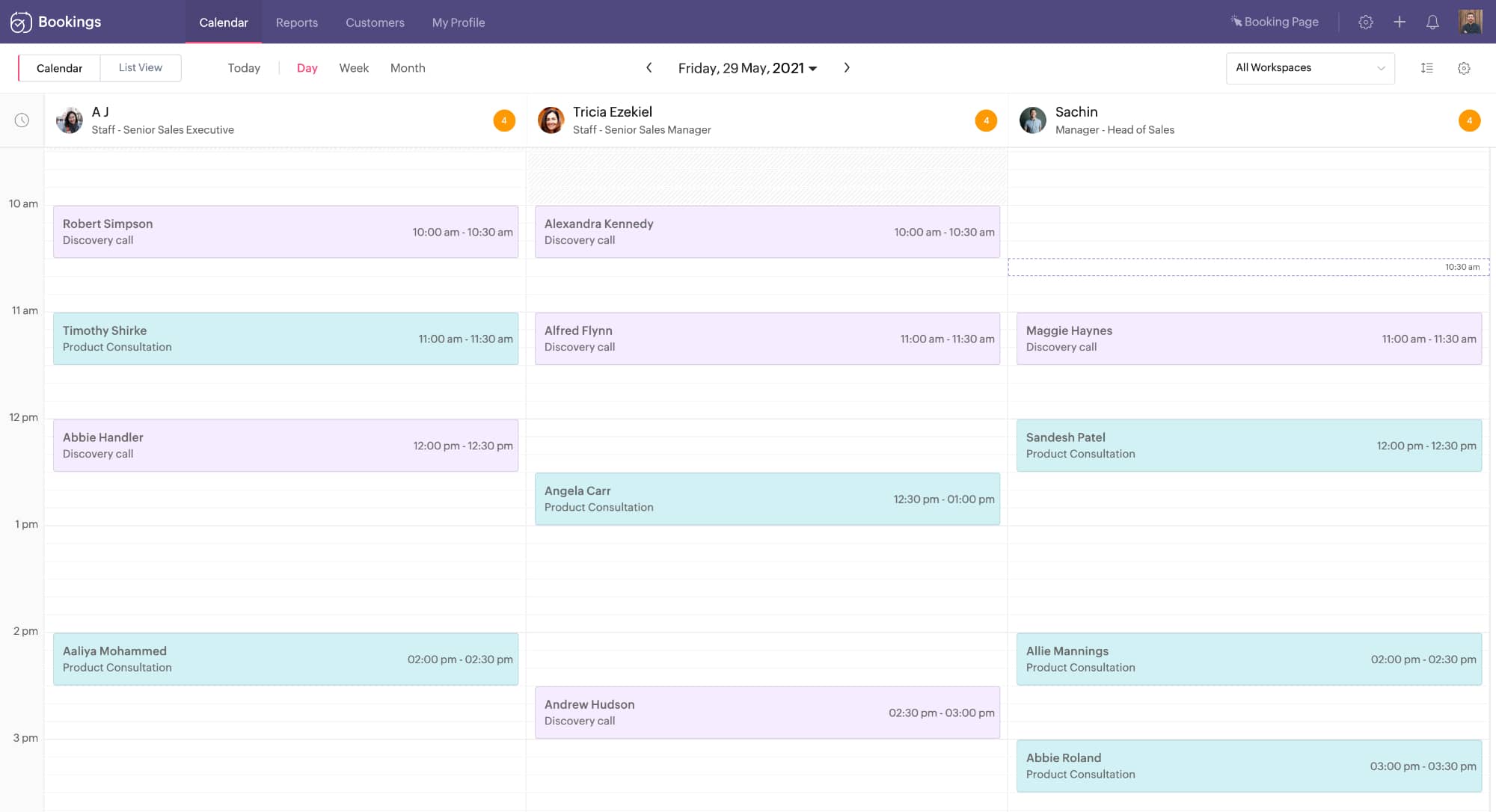This screenshot has height=812, width=1496.
Task: Click the Month view button
Action: [408, 67]
